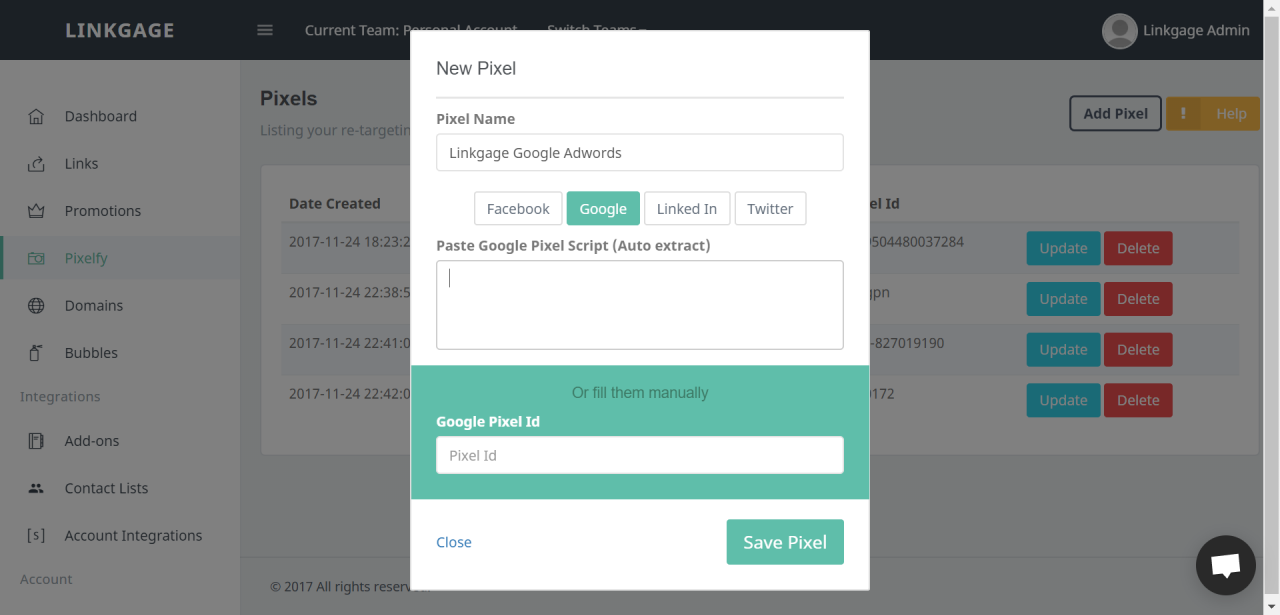Choose Twitter pixel type
The image size is (1280, 615).
click(770, 209)
